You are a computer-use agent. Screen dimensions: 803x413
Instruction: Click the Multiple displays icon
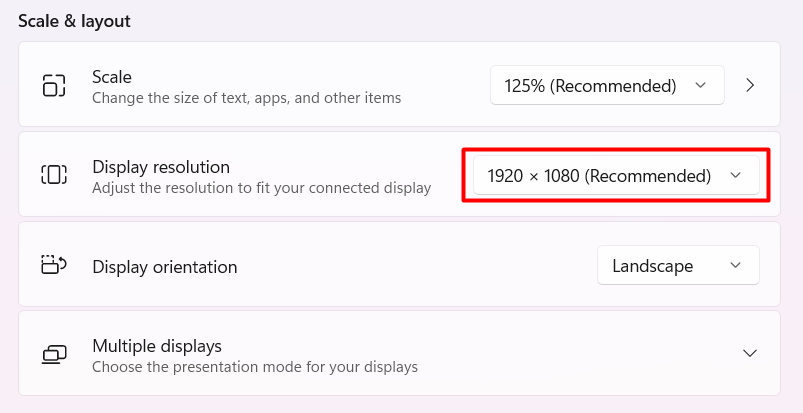point(53,354)
